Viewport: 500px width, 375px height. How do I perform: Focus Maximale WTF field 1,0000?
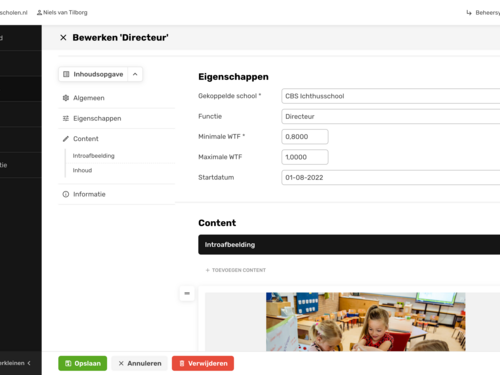[305, 157]
